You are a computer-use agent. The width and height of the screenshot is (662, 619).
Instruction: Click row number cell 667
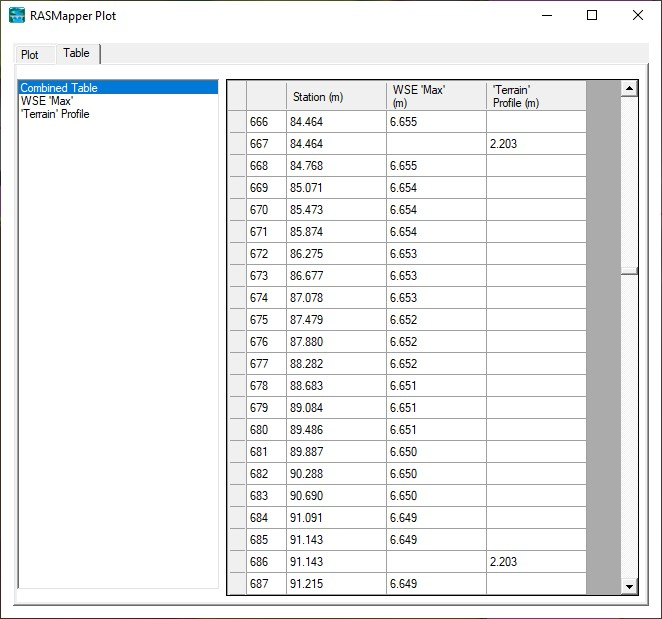[266, 144]
